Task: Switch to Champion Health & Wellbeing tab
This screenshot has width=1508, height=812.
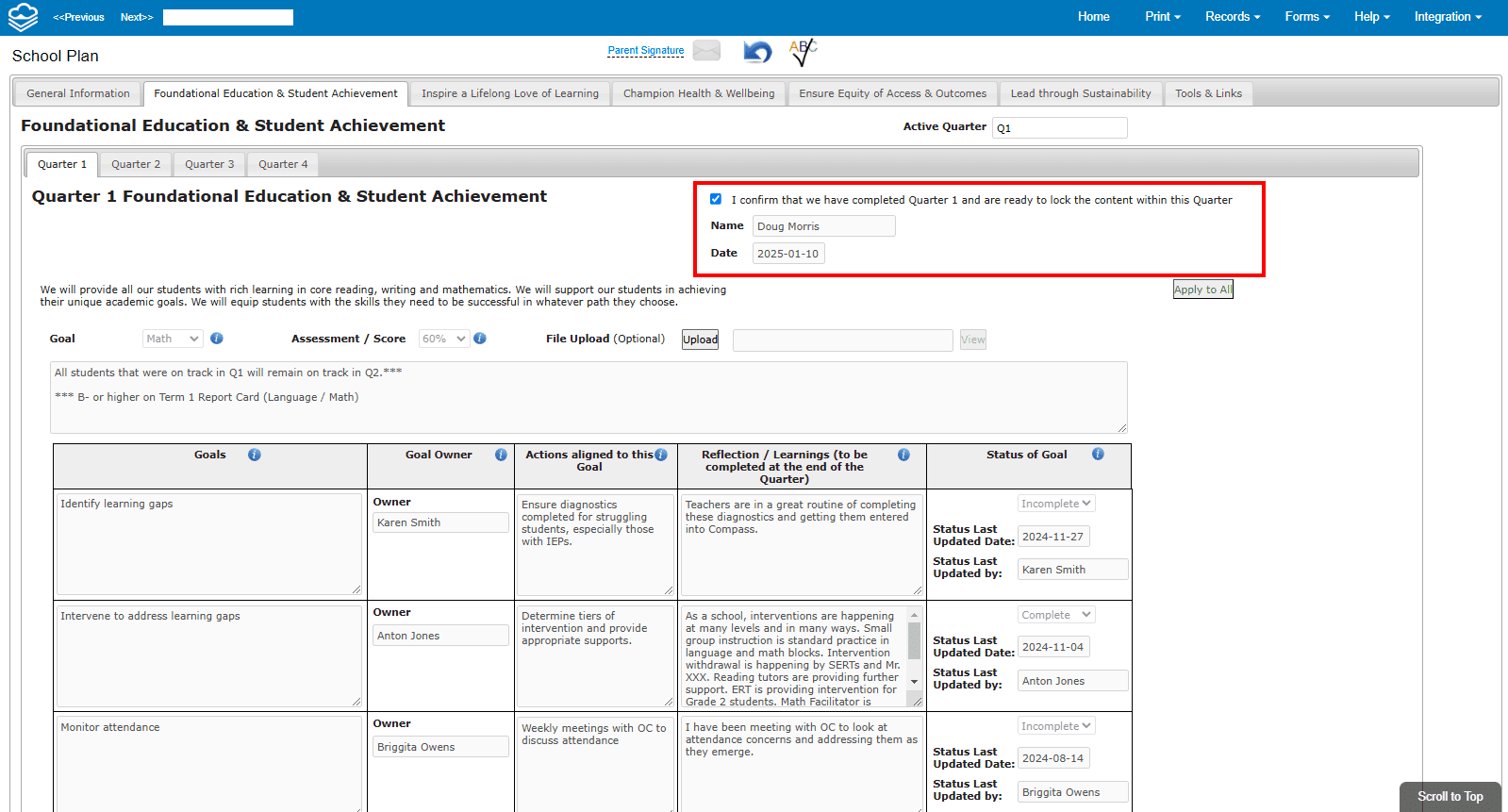Action: pos(699,93)
